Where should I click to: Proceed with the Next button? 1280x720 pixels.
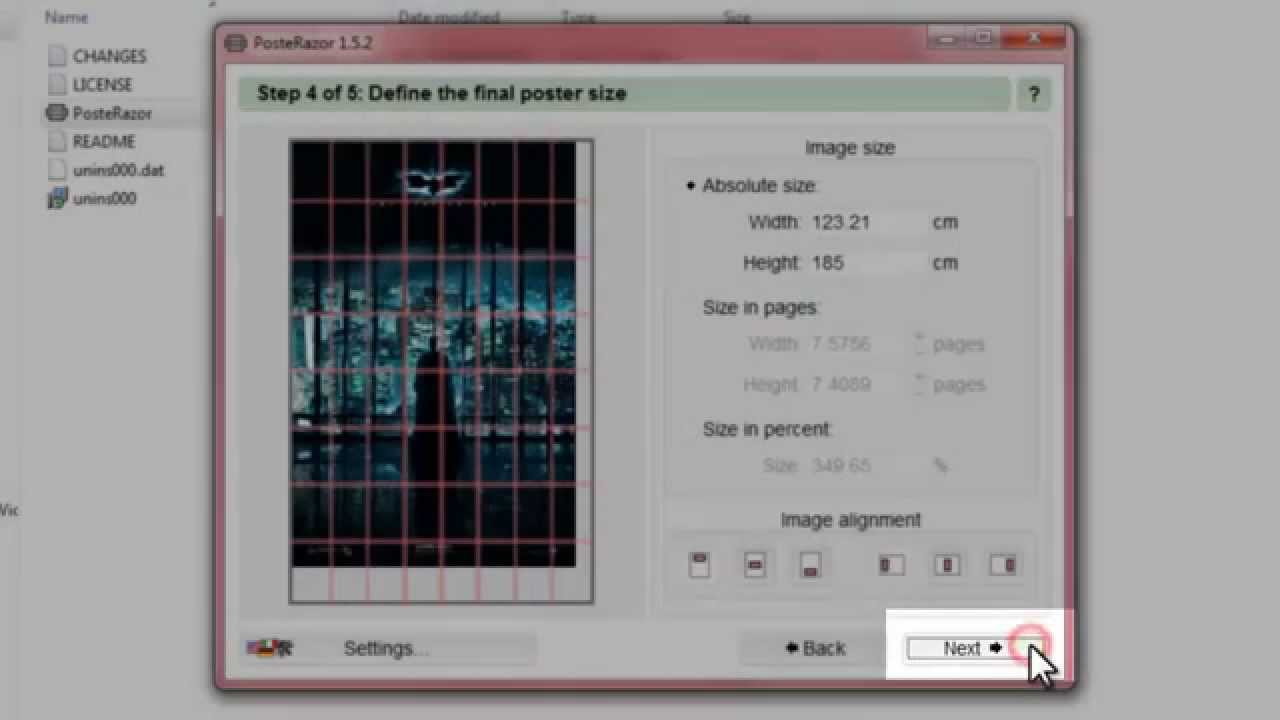[975, 648]
